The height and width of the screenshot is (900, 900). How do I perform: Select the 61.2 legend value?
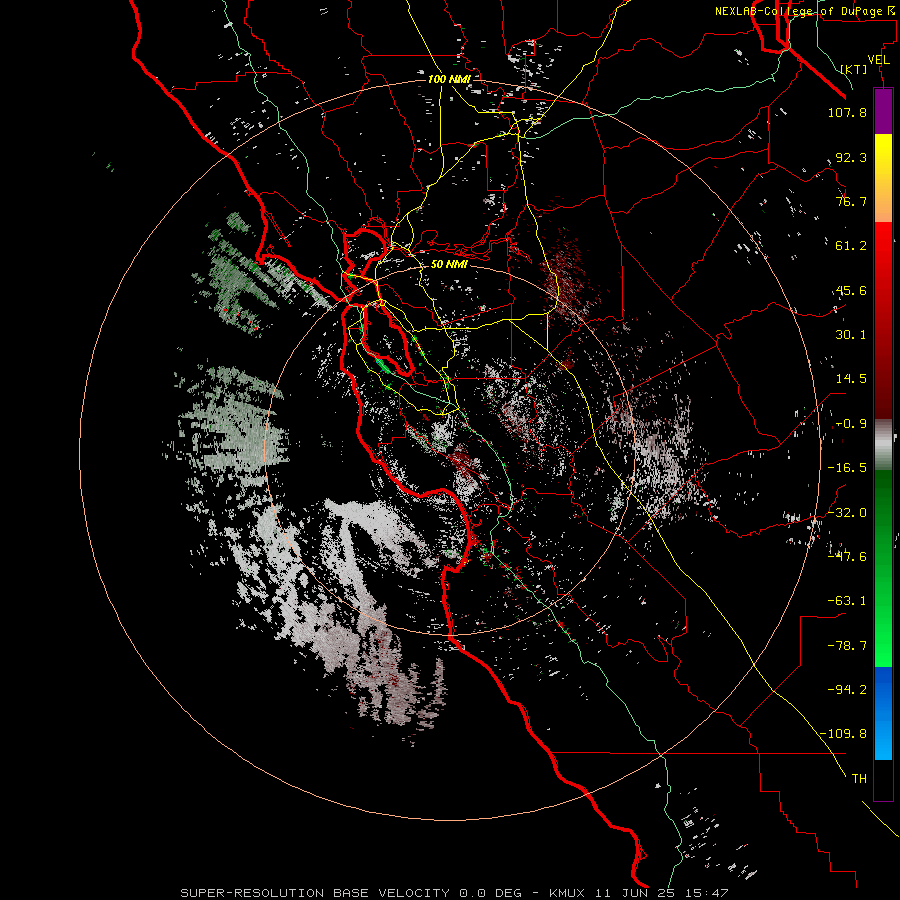pos(851,246)
